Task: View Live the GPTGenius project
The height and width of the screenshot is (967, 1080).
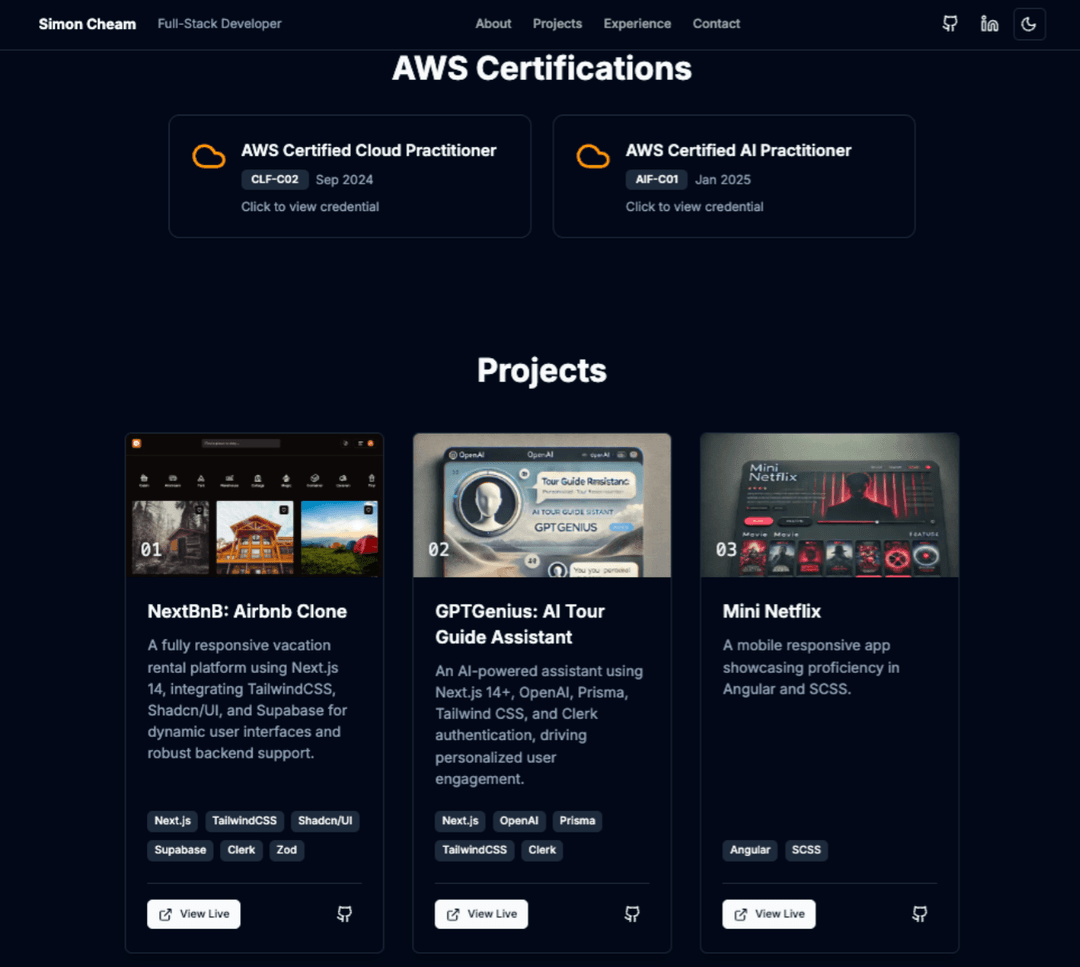Action: (x=481, y=913)
